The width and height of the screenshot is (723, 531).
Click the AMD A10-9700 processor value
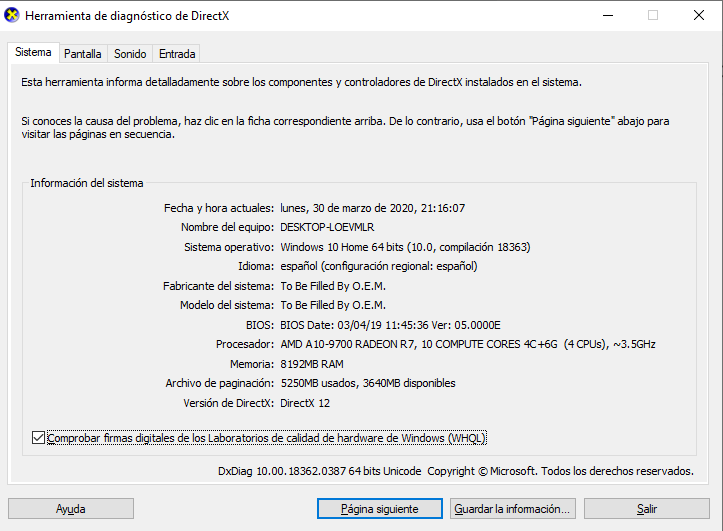click(468, 344)
